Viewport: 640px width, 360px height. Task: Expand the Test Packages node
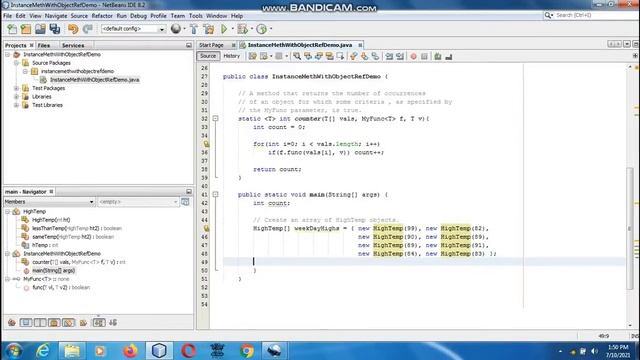(16, 88)
